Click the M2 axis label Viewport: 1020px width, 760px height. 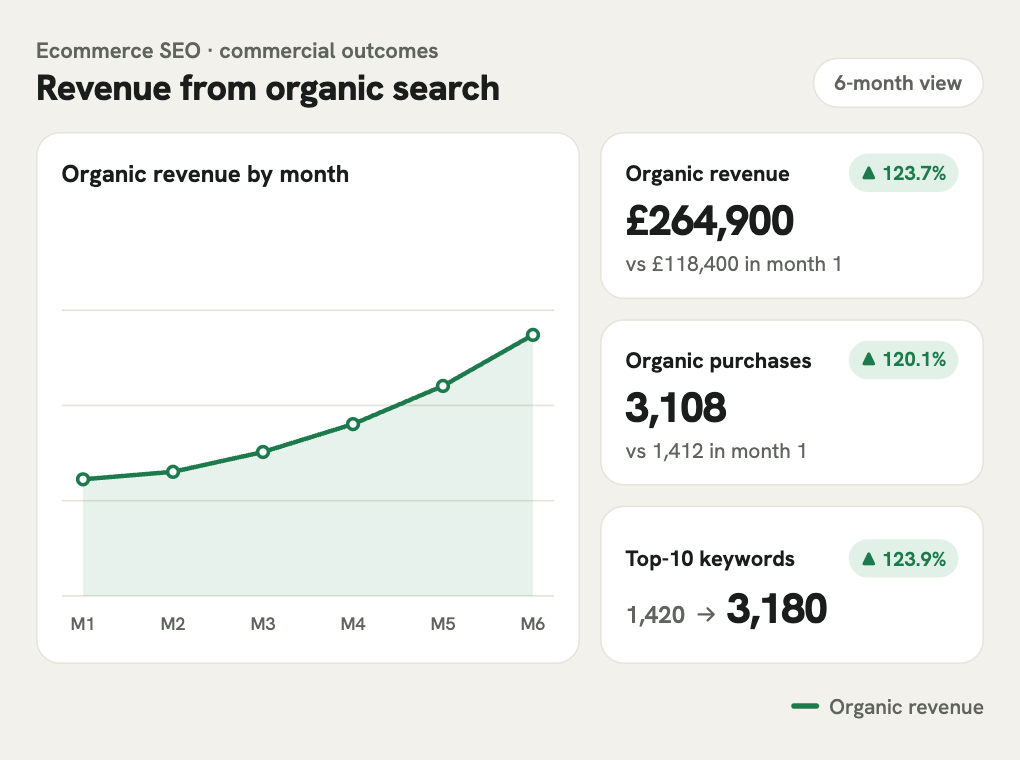(173, 624)
